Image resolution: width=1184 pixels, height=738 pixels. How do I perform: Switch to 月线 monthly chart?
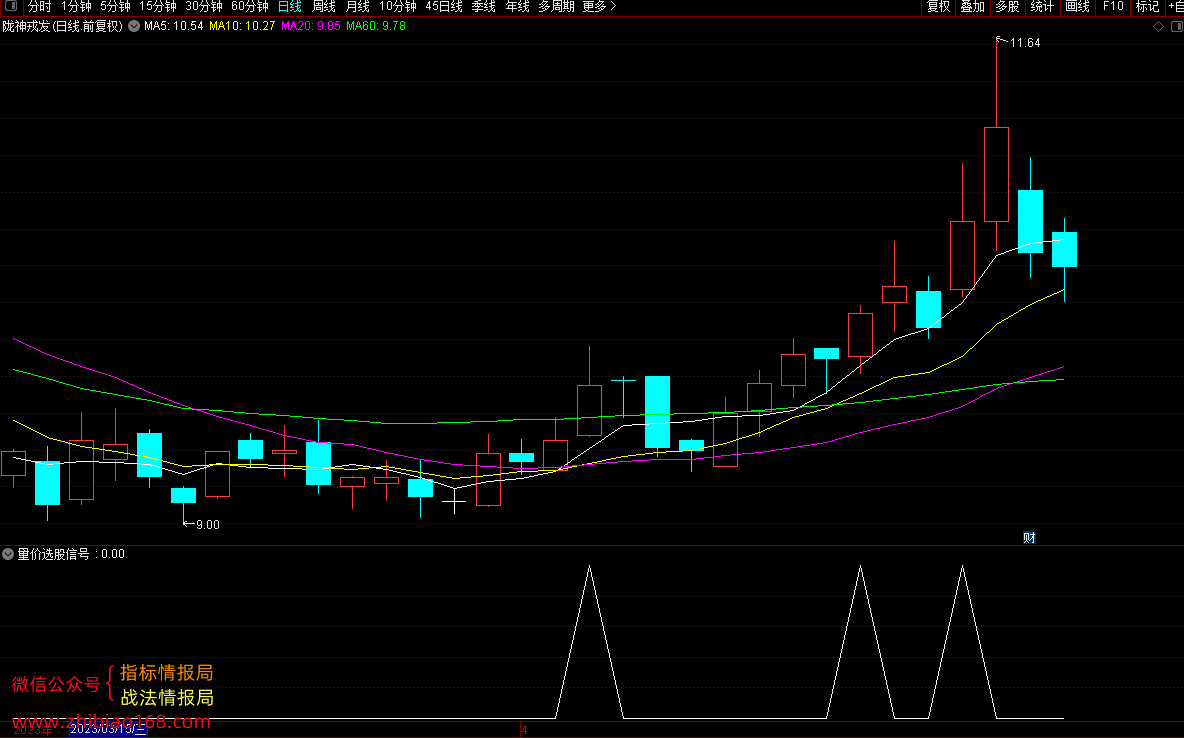click(357, 7)
